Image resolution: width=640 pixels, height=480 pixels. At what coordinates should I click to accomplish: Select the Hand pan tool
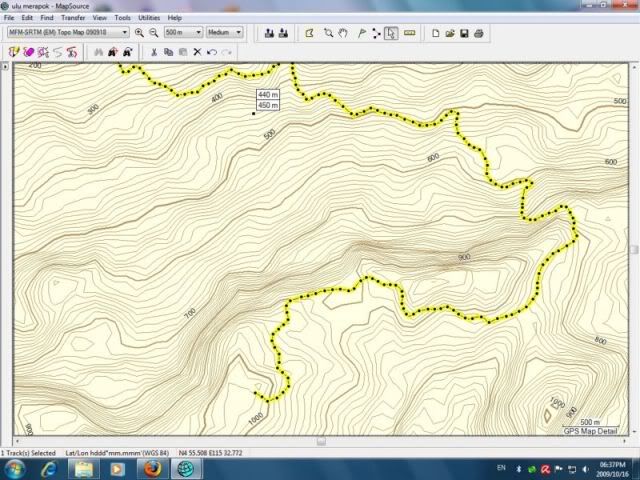342,33
